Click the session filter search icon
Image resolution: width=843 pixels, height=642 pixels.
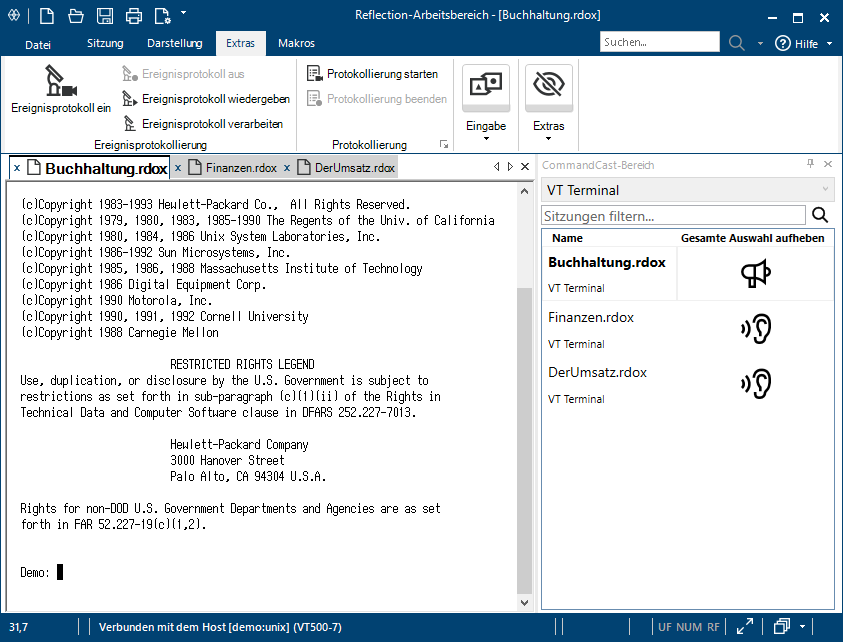coord(820,215)
